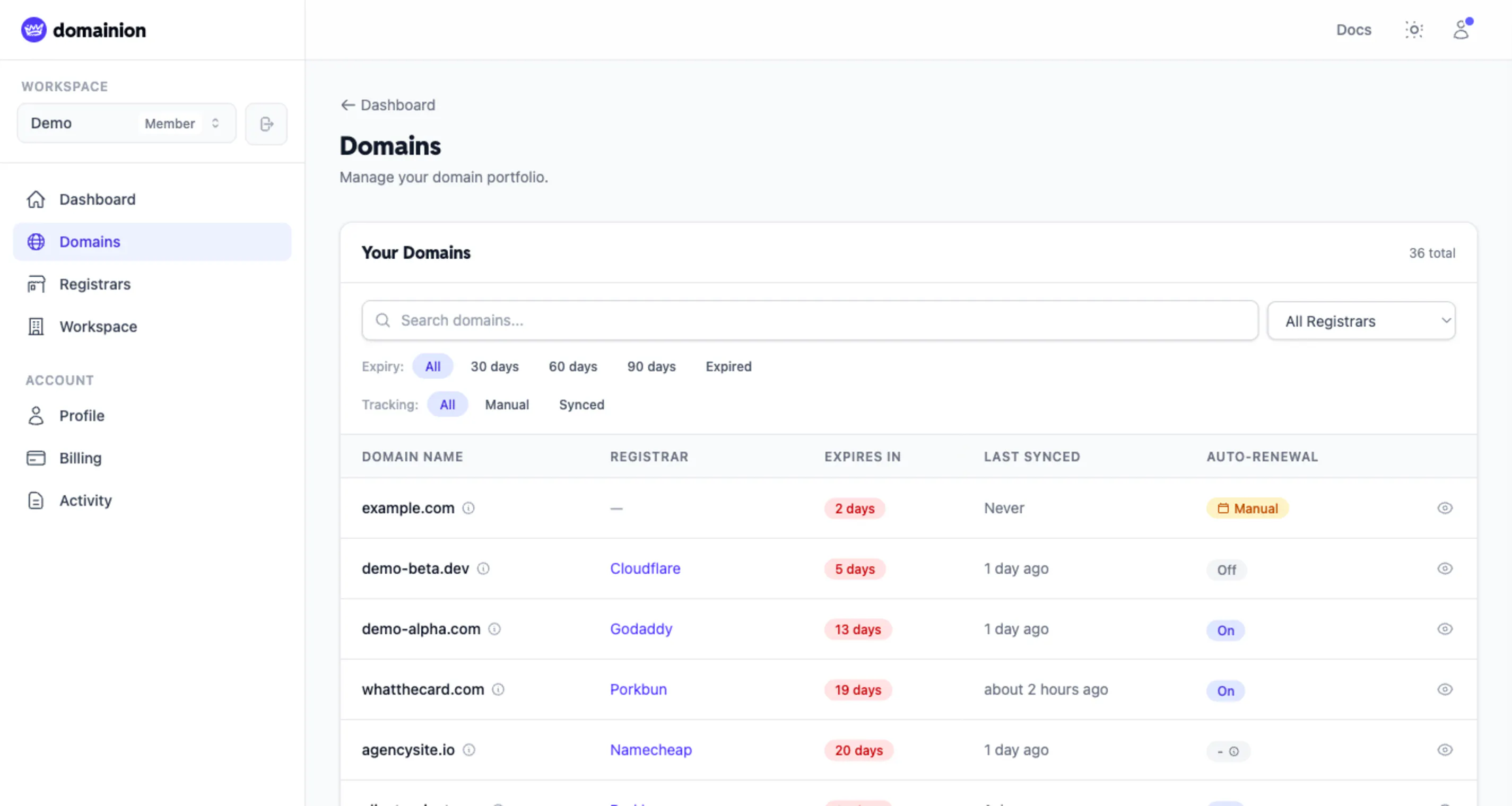
Task: Click the example.com domain name
Action: 408,508
